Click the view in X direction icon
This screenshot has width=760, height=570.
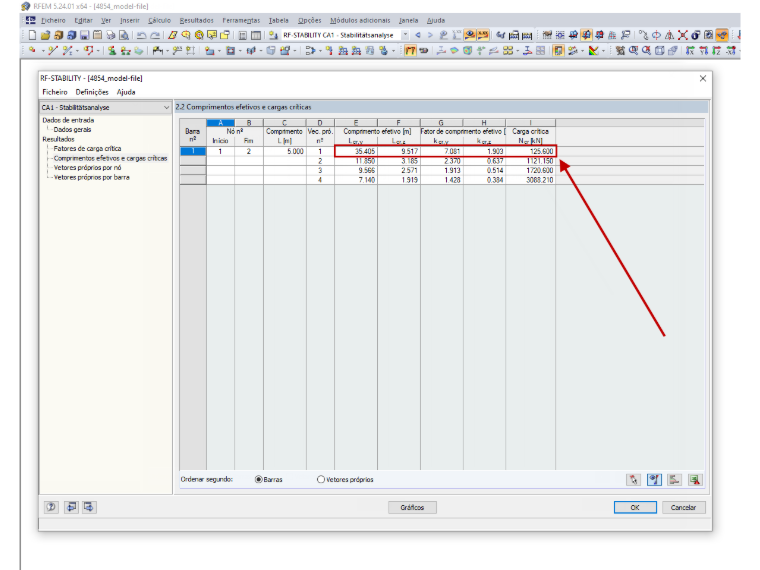[690, 50]
